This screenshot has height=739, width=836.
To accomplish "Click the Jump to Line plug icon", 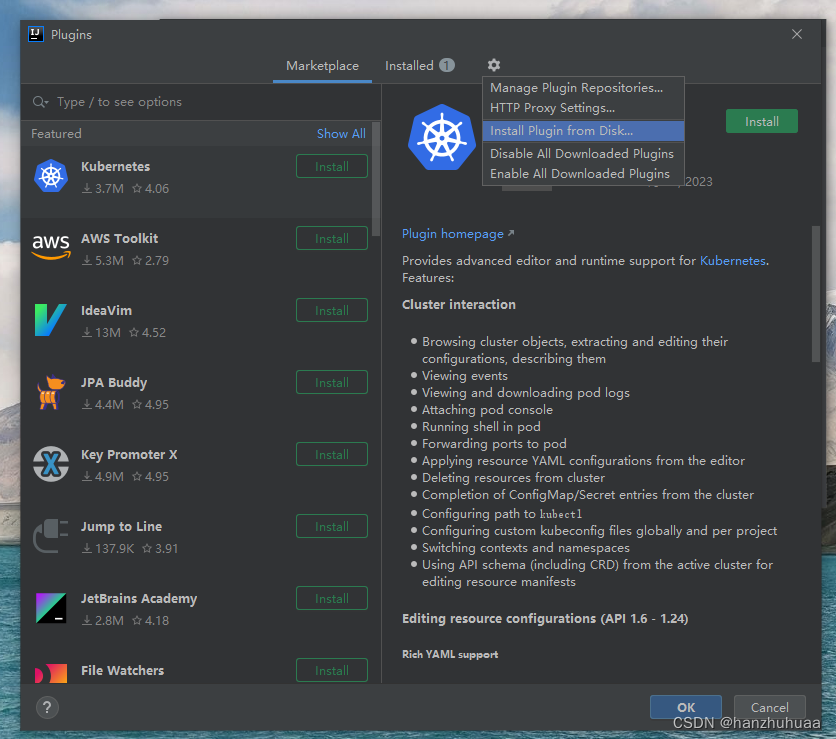I will pos(51,536).
